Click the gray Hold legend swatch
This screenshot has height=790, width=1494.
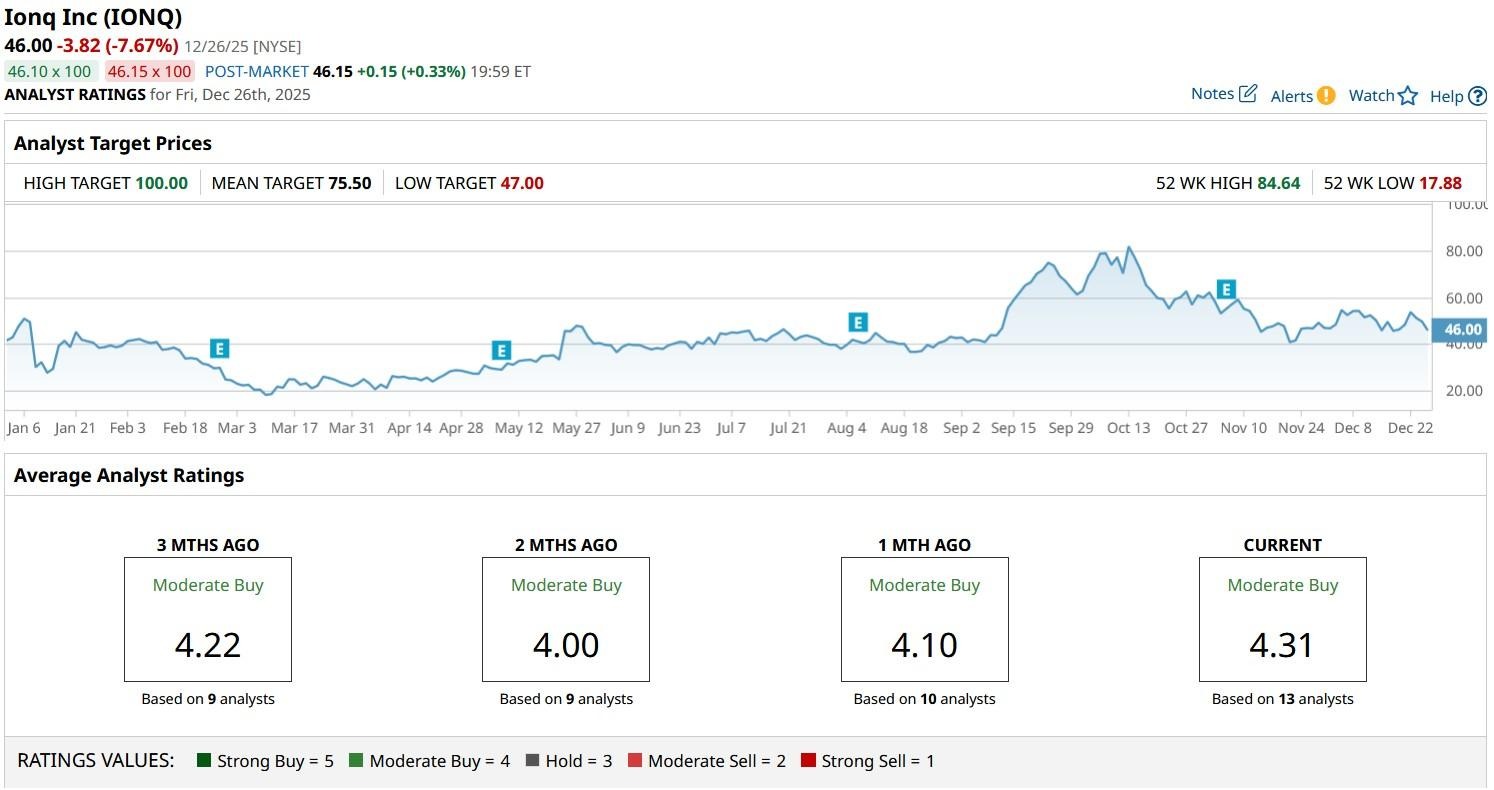point(532,761)
